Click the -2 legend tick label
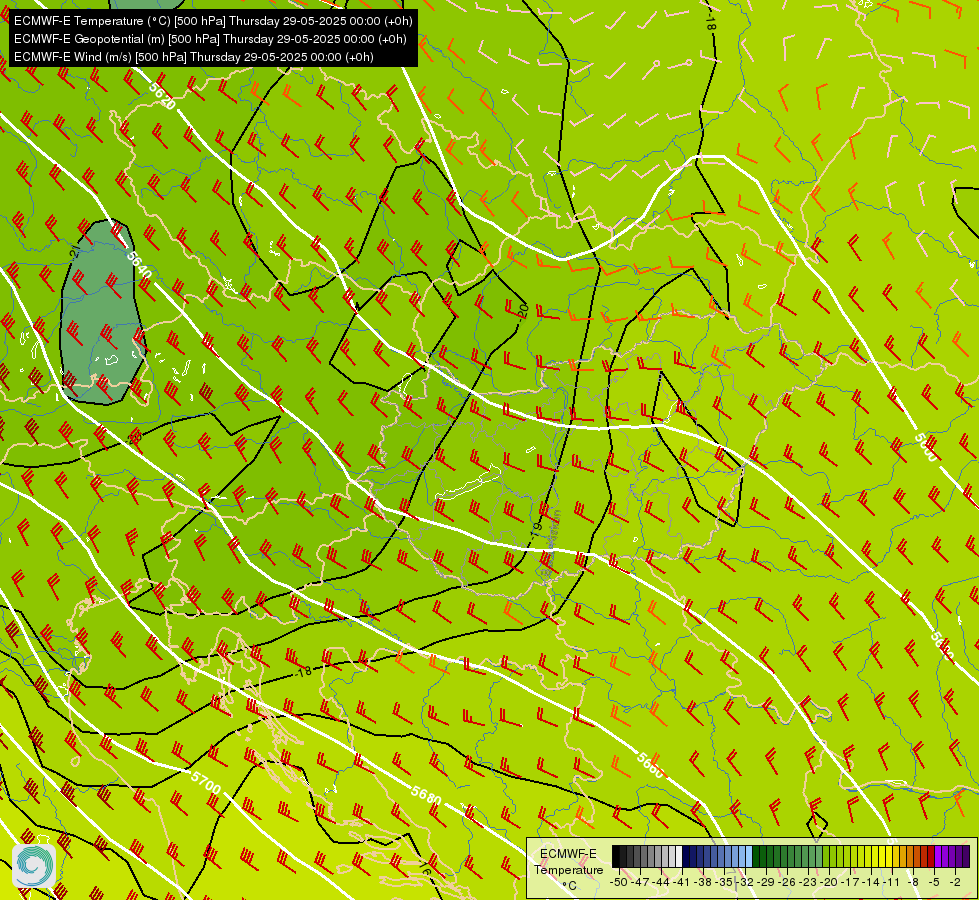979x900 pixels. tap(955, 882)
